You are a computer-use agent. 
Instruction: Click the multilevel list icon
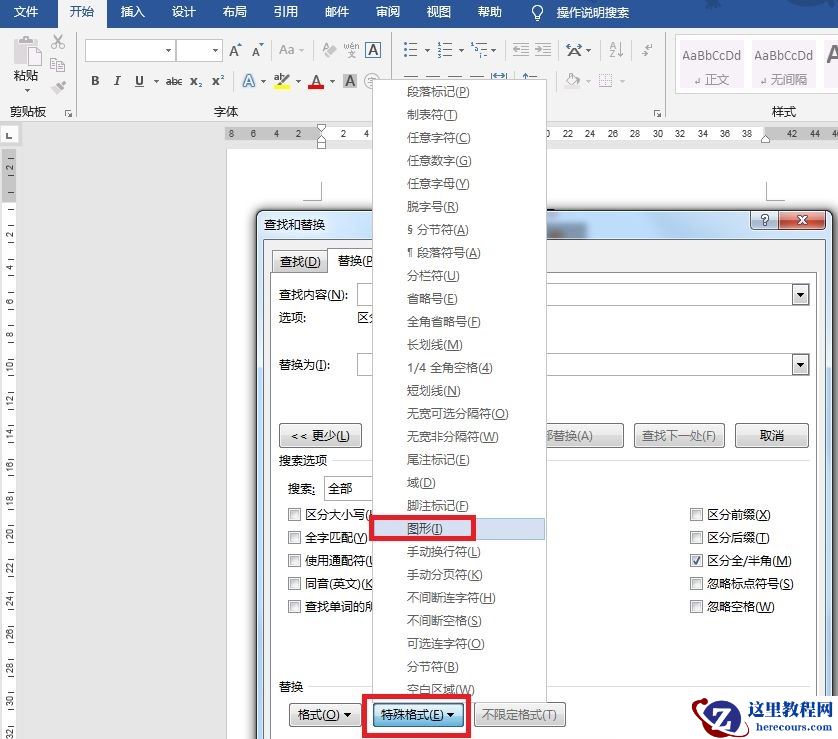(479, 50)
